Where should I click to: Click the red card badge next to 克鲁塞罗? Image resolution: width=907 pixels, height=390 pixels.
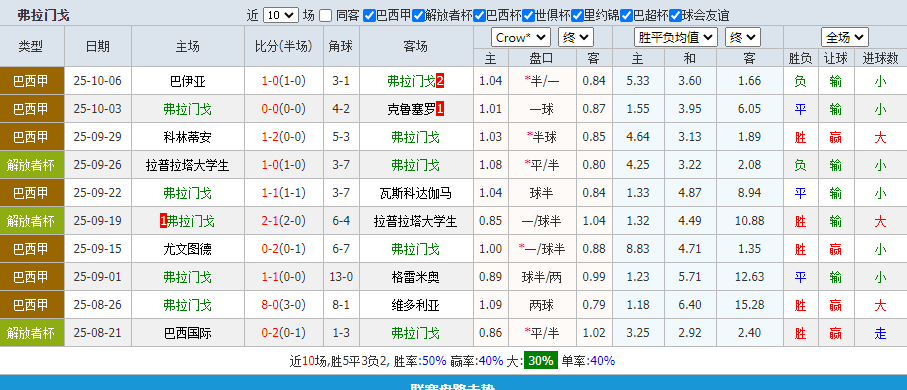pyautogui.click(x=440, y=109)
